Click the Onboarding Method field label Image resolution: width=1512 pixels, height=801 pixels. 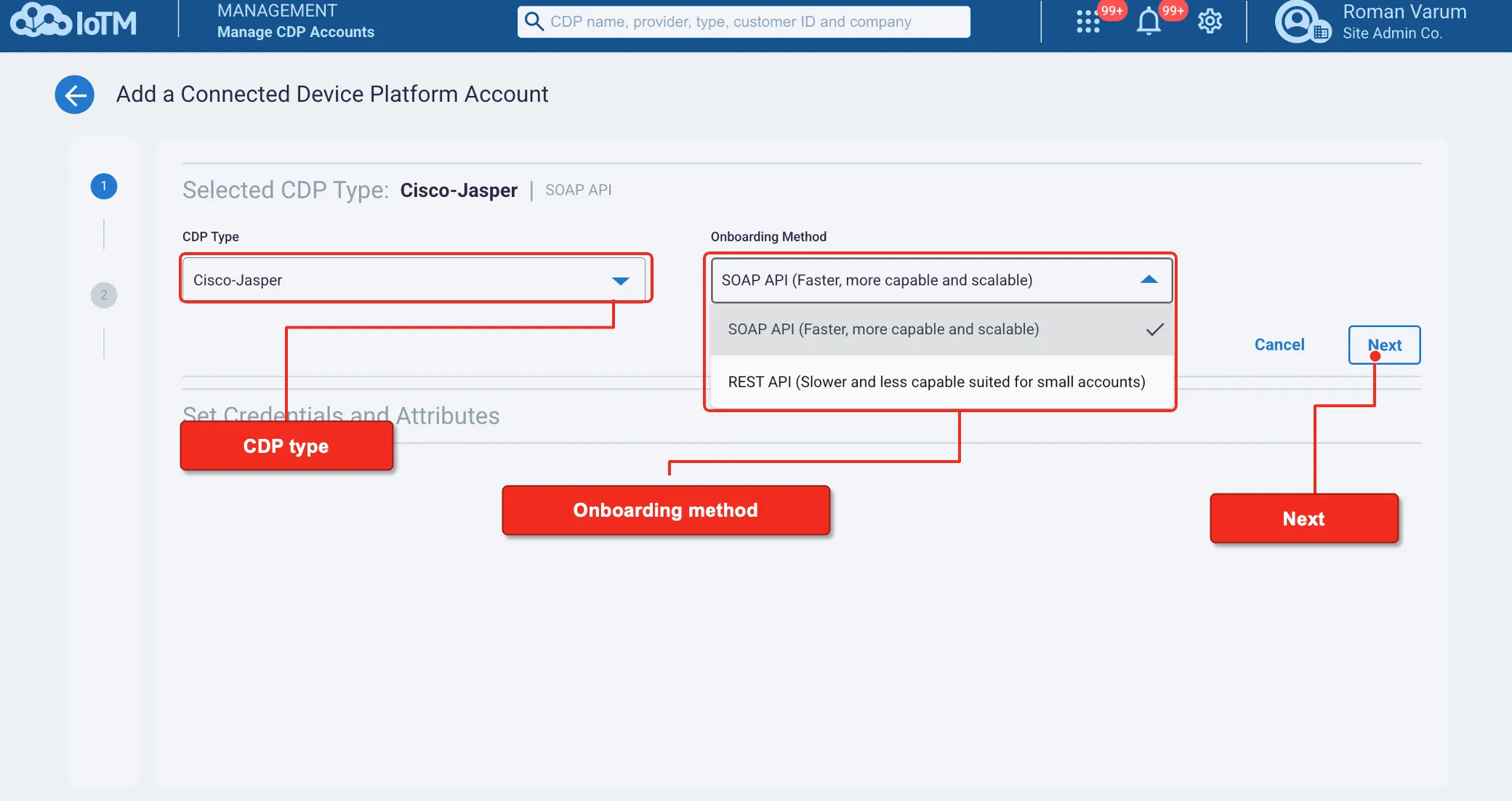click(768, 236)
